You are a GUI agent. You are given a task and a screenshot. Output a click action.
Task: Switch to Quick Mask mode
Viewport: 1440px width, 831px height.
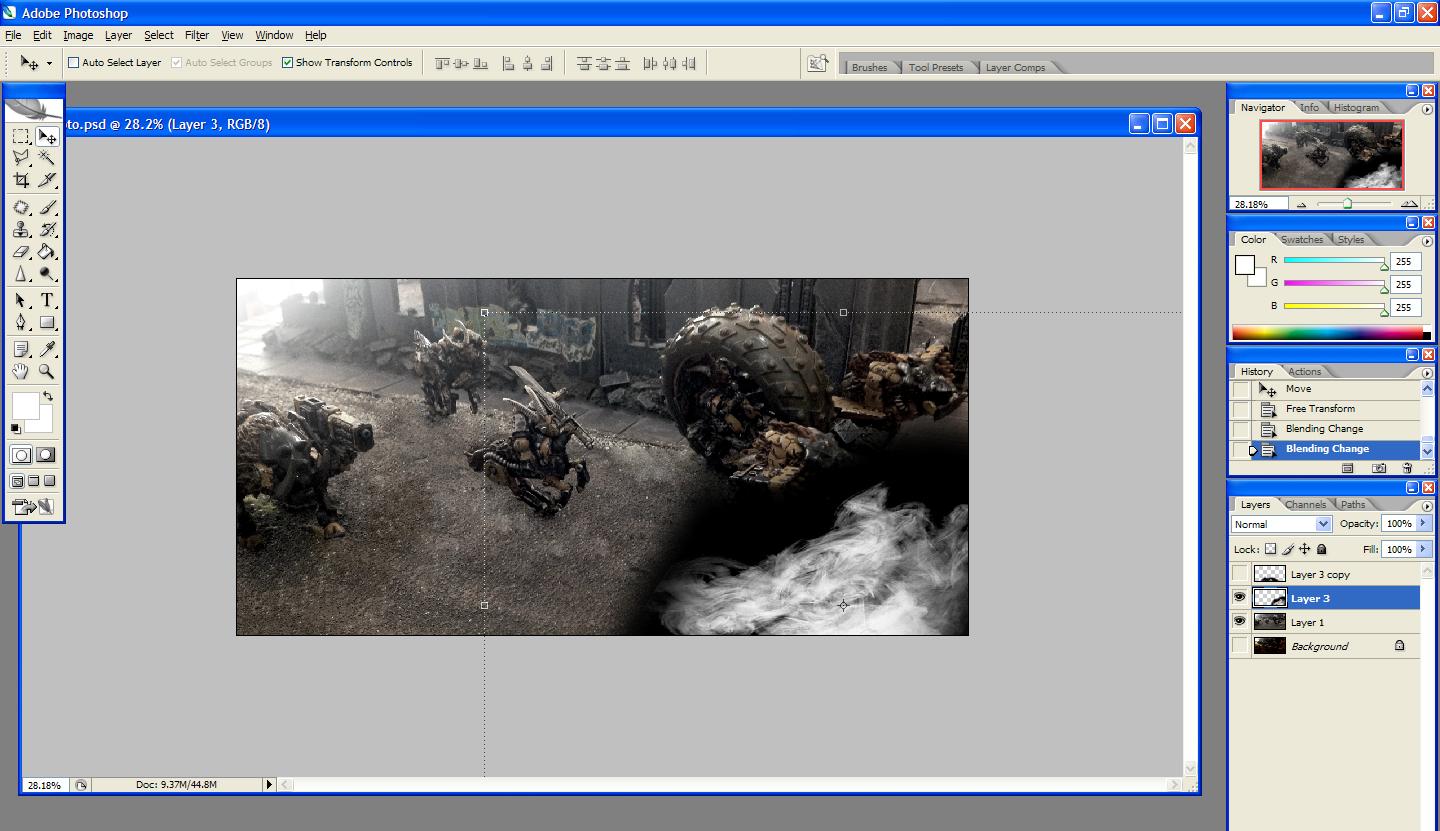(x=46, y=455)
